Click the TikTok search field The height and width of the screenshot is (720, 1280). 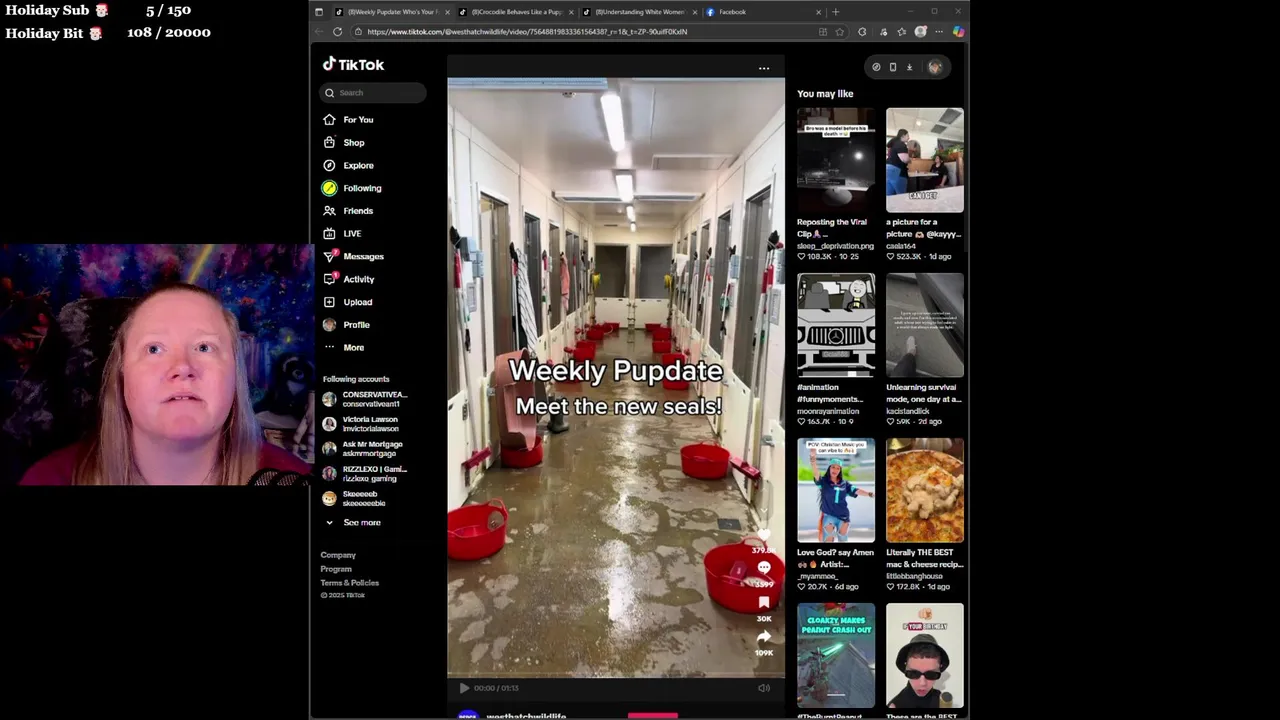(x=374, y=93)
